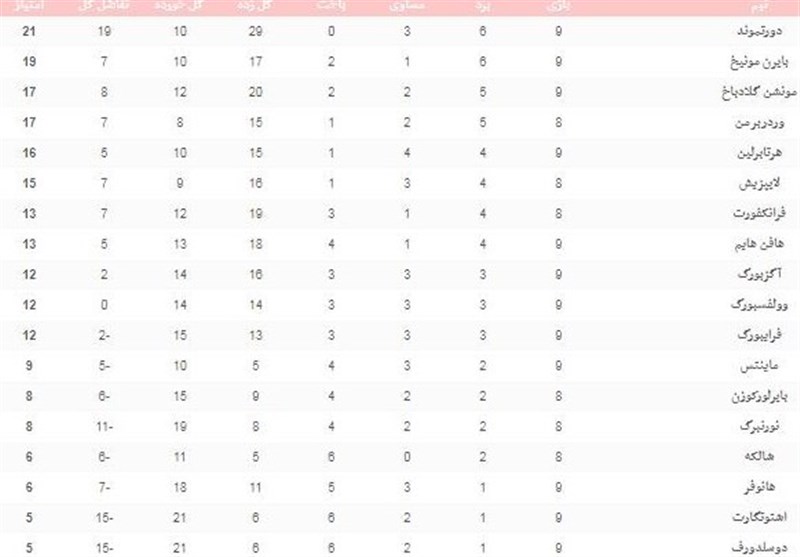Click Dortmund's points value 21
This screenshot has height=557, width=800.
click(25, 33)
